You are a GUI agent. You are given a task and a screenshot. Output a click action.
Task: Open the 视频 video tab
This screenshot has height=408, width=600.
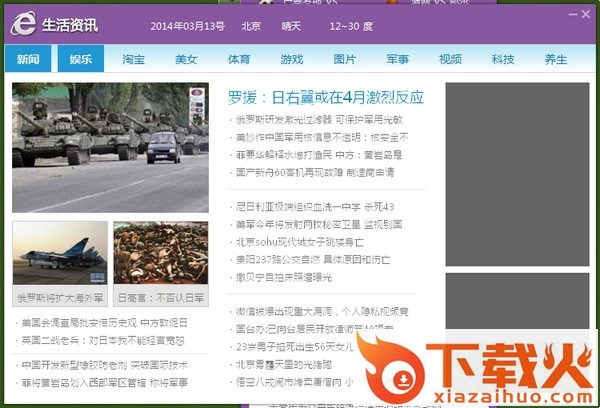450,60
